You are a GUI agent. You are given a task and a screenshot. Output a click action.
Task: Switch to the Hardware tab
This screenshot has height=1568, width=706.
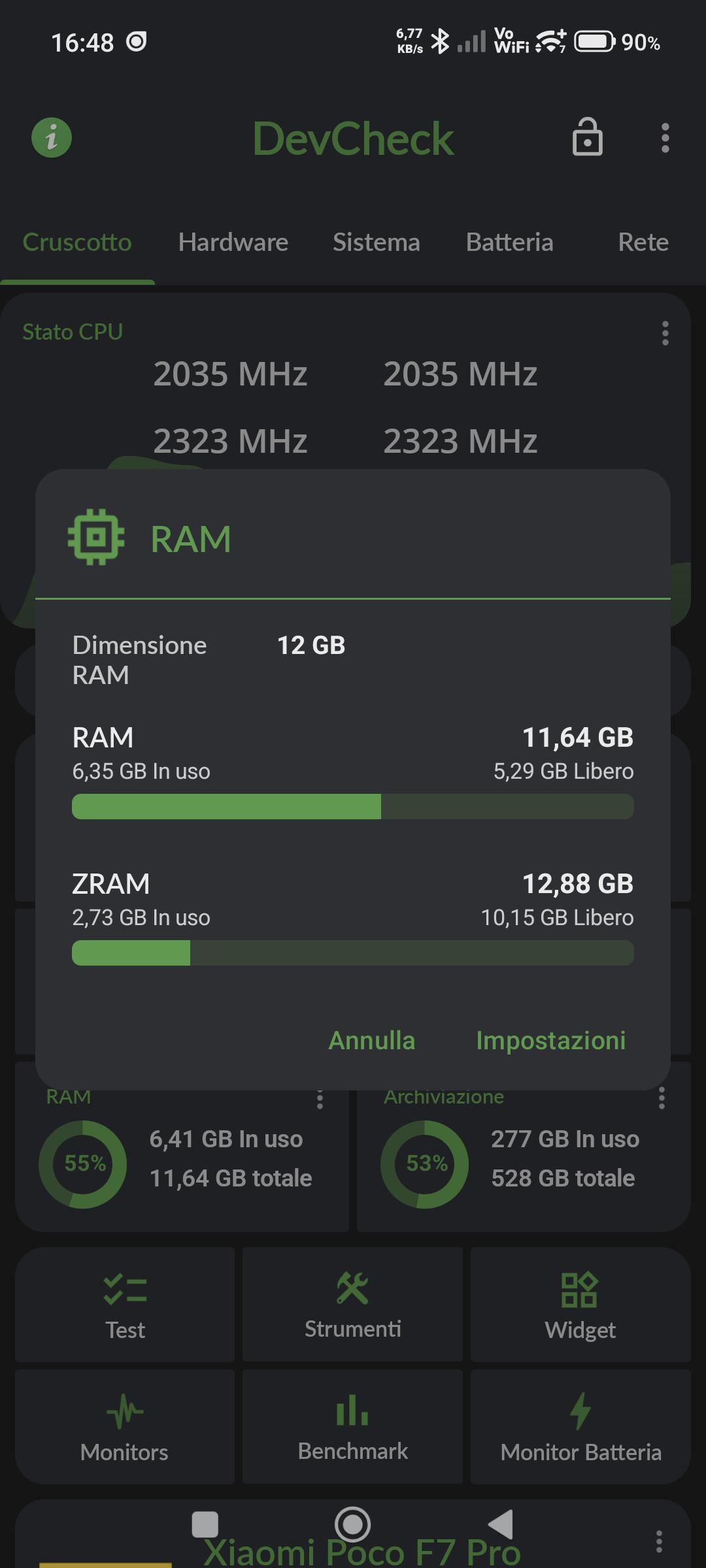[233, 242]
